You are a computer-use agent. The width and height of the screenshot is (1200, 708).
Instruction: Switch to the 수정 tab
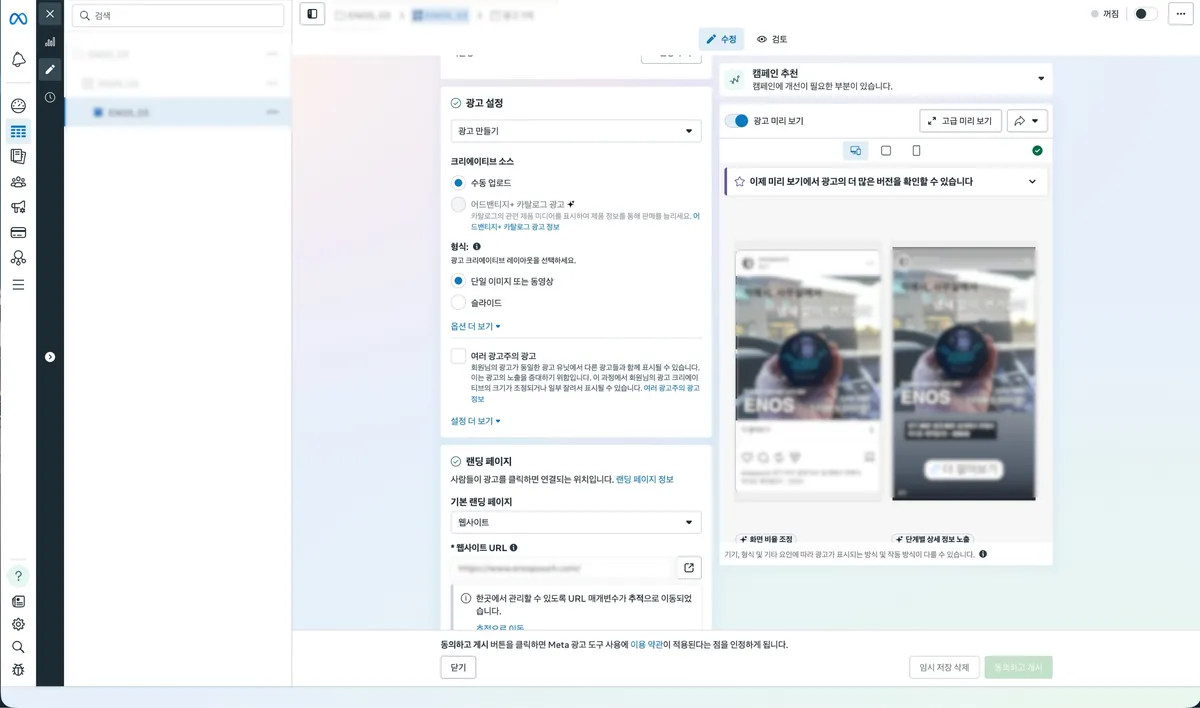[x=721, y=39]
